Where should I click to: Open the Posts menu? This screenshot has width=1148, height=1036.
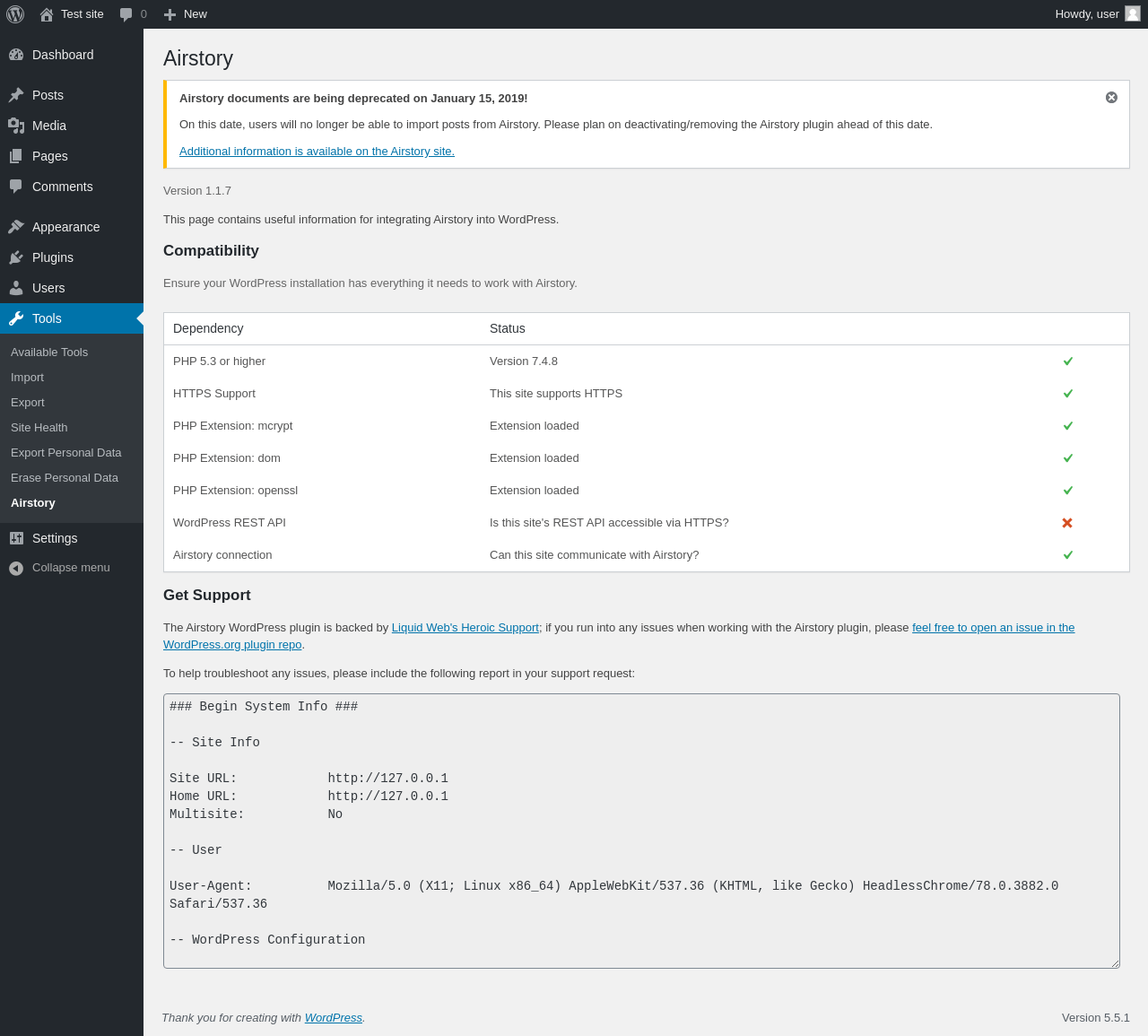tap(72, 95)
